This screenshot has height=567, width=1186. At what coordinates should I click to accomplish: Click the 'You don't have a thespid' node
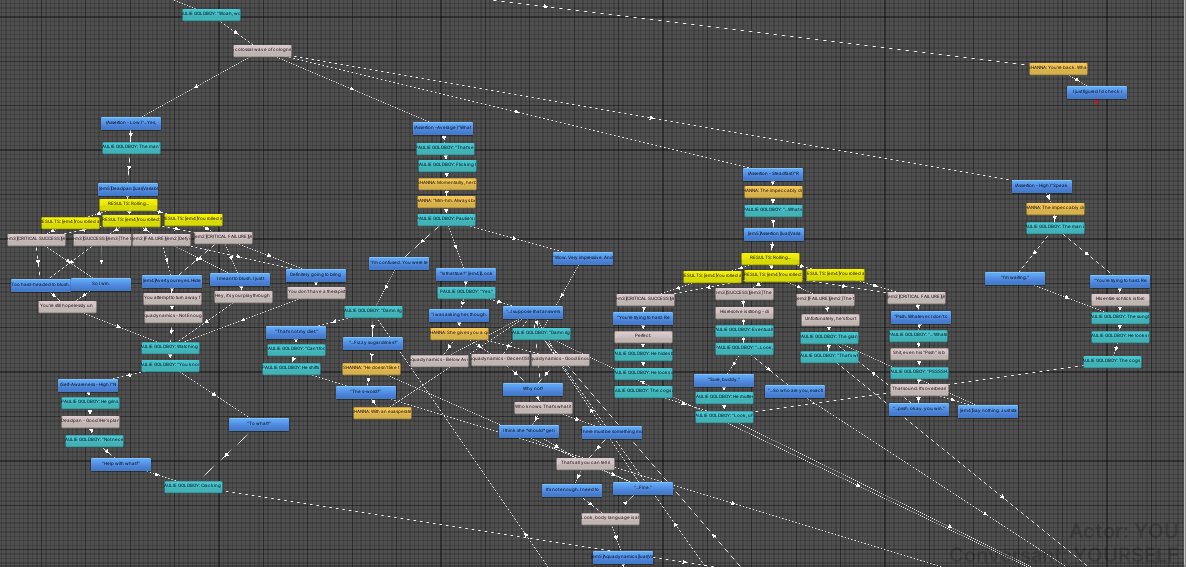[x=316, y=292]
